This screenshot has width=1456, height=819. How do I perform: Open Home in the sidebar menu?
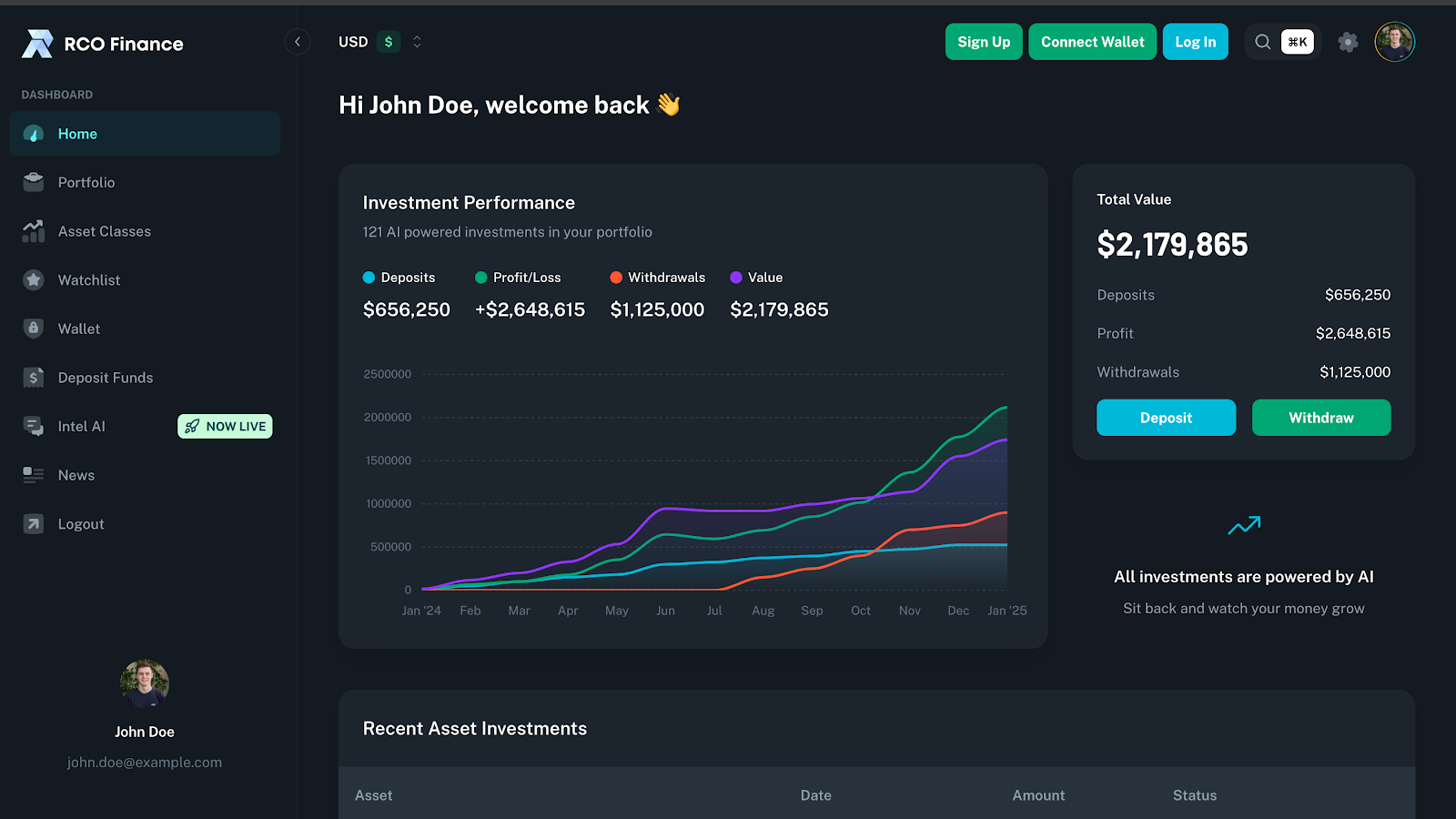click(x=145, y=134)
